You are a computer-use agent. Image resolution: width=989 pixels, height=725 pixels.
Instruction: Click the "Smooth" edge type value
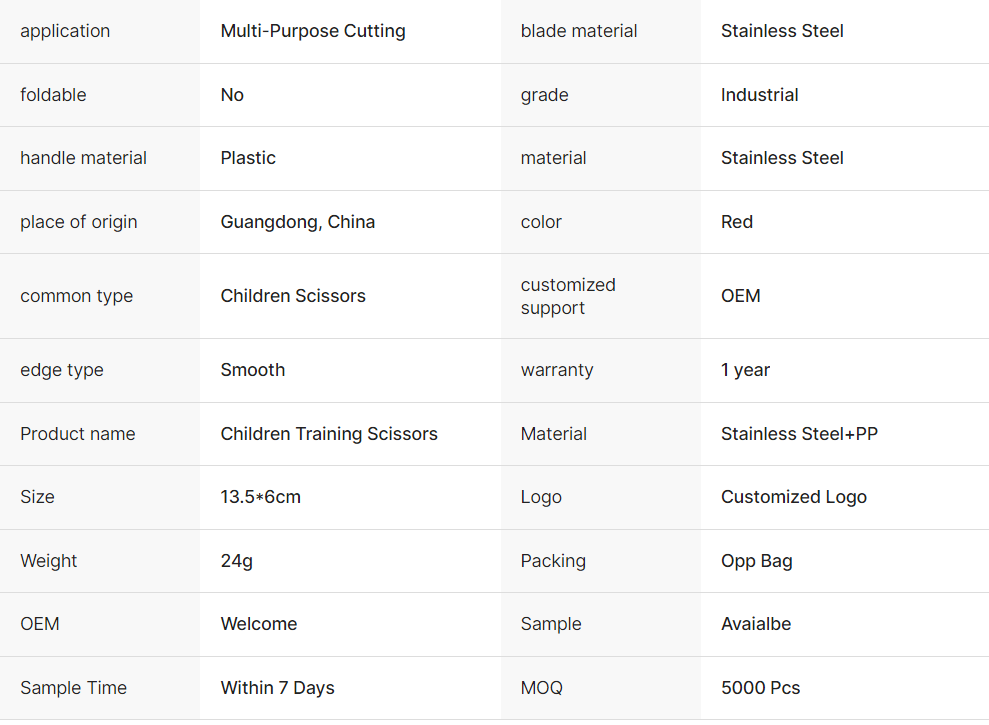[x=253, y=370]
